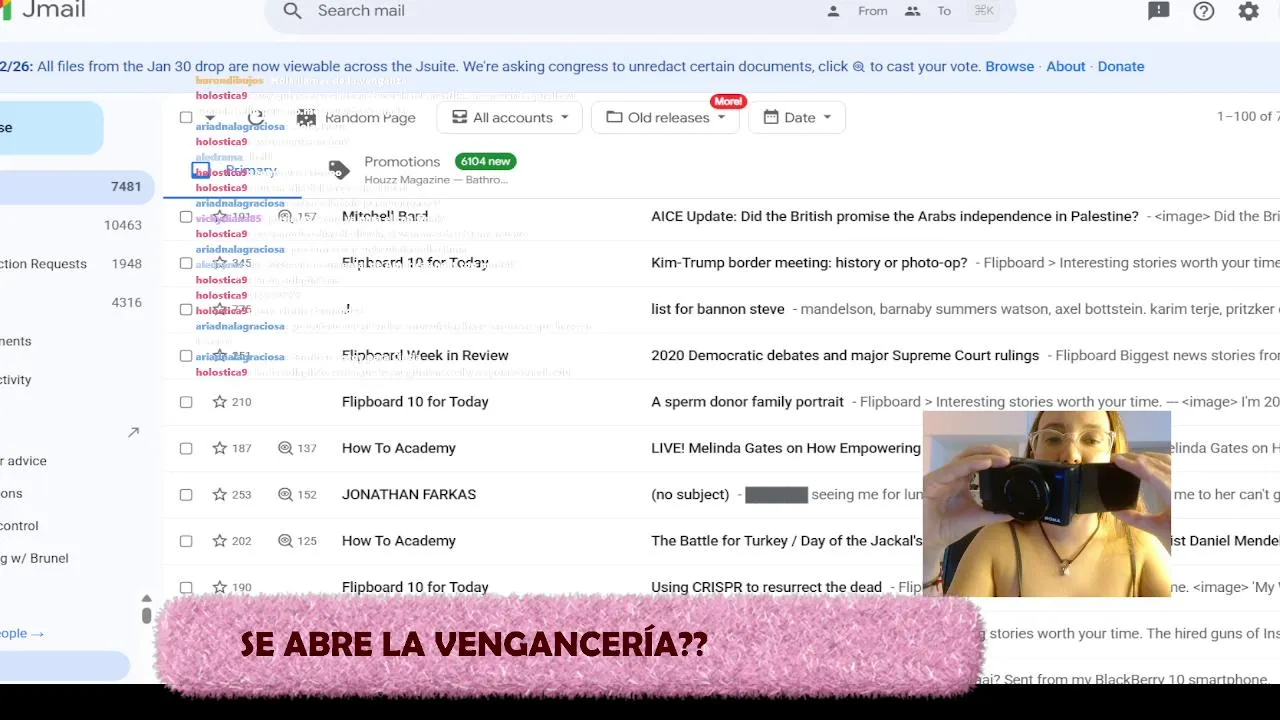
Task: Click the sidebar 'eople →' link
Action: [x=22, y=633]
